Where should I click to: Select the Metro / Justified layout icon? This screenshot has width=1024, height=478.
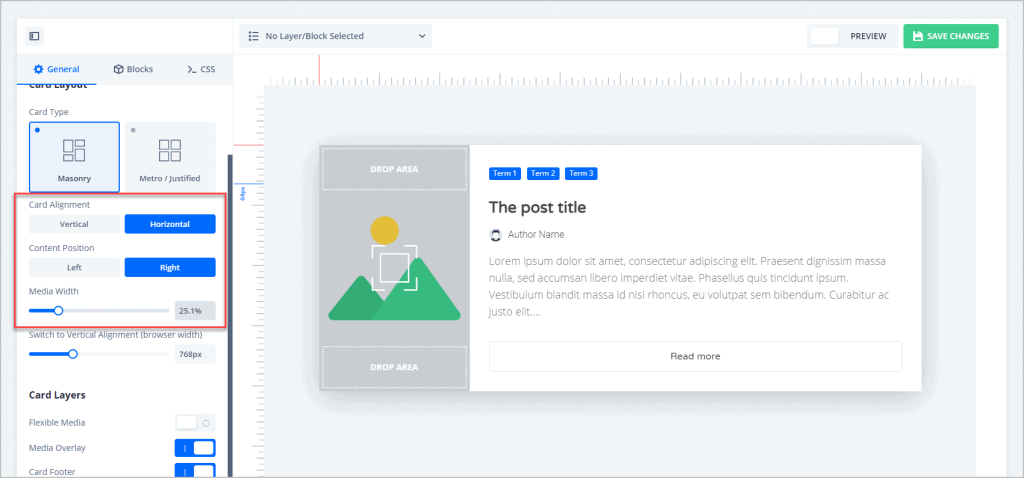(170, 150)
